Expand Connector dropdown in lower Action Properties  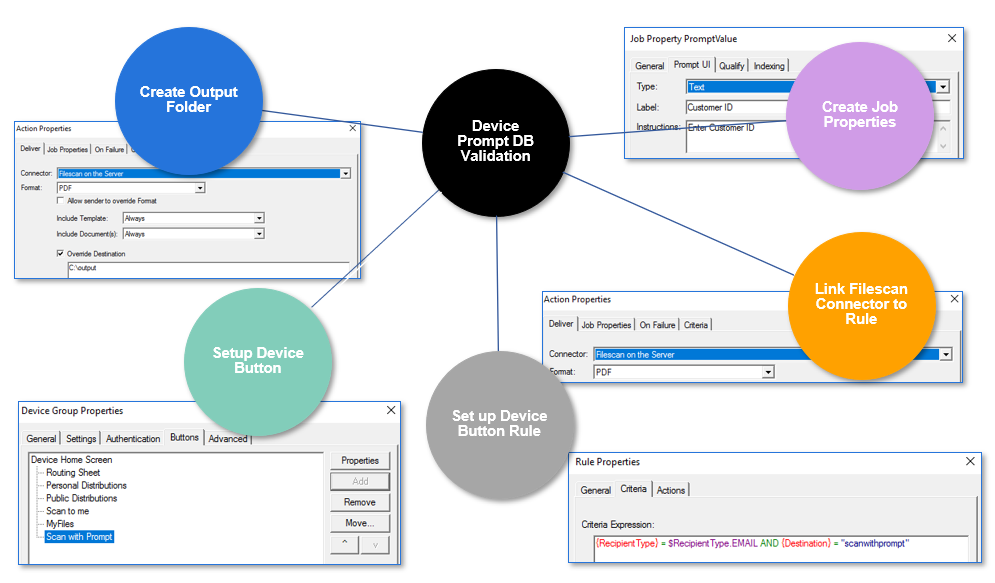click(946, 355)
